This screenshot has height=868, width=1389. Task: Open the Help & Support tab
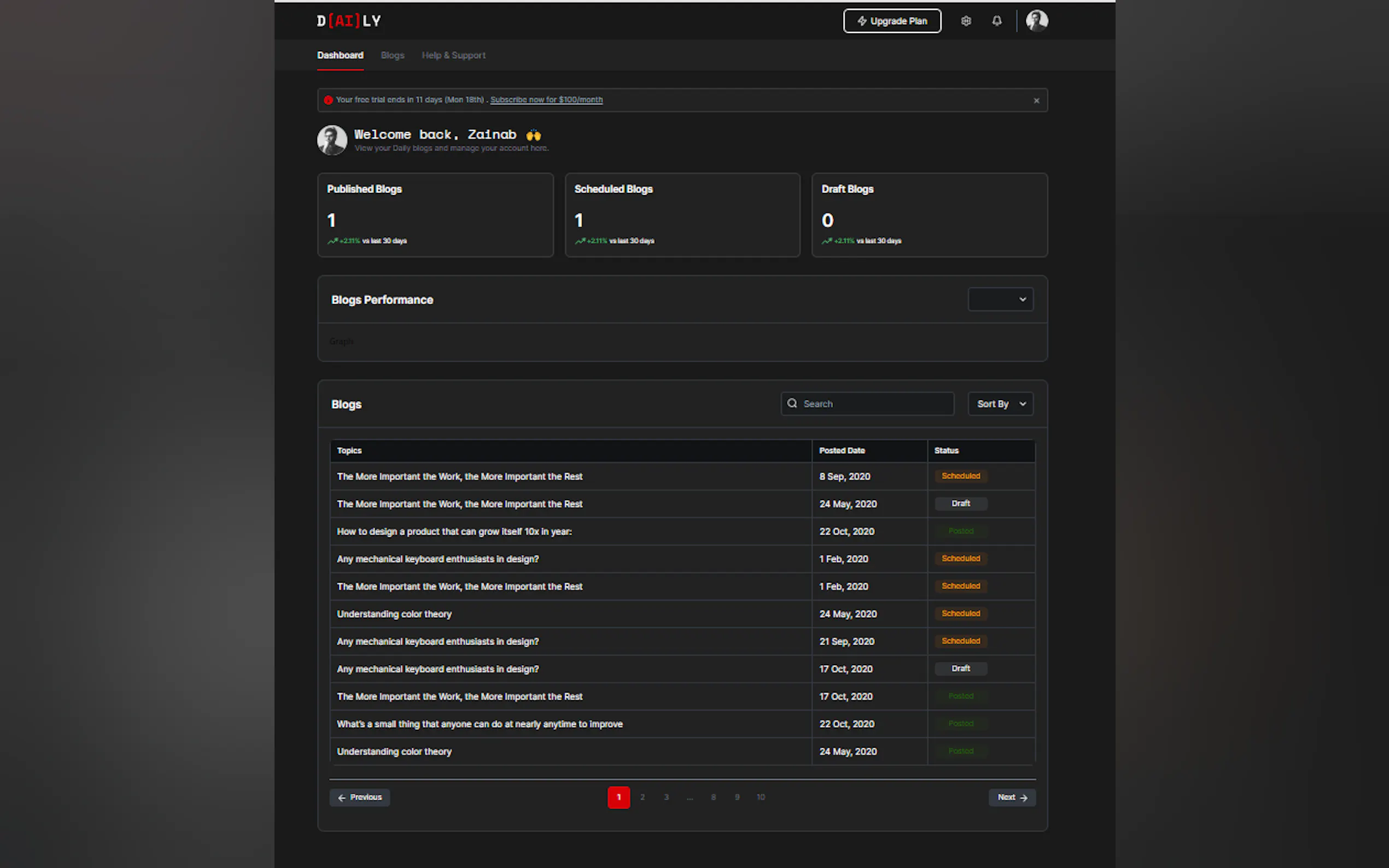[453, 55]
